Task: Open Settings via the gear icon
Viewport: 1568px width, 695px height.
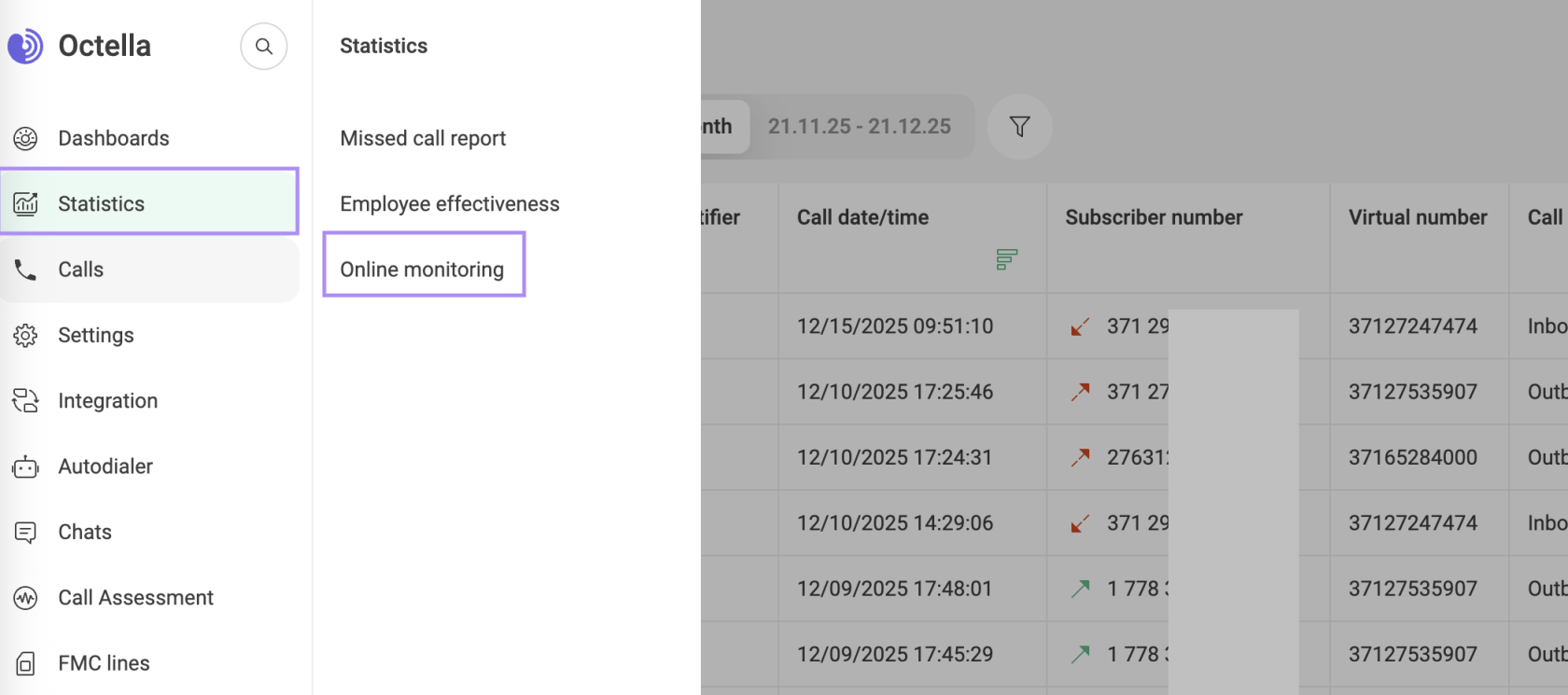Action: (x=25, y=336)
